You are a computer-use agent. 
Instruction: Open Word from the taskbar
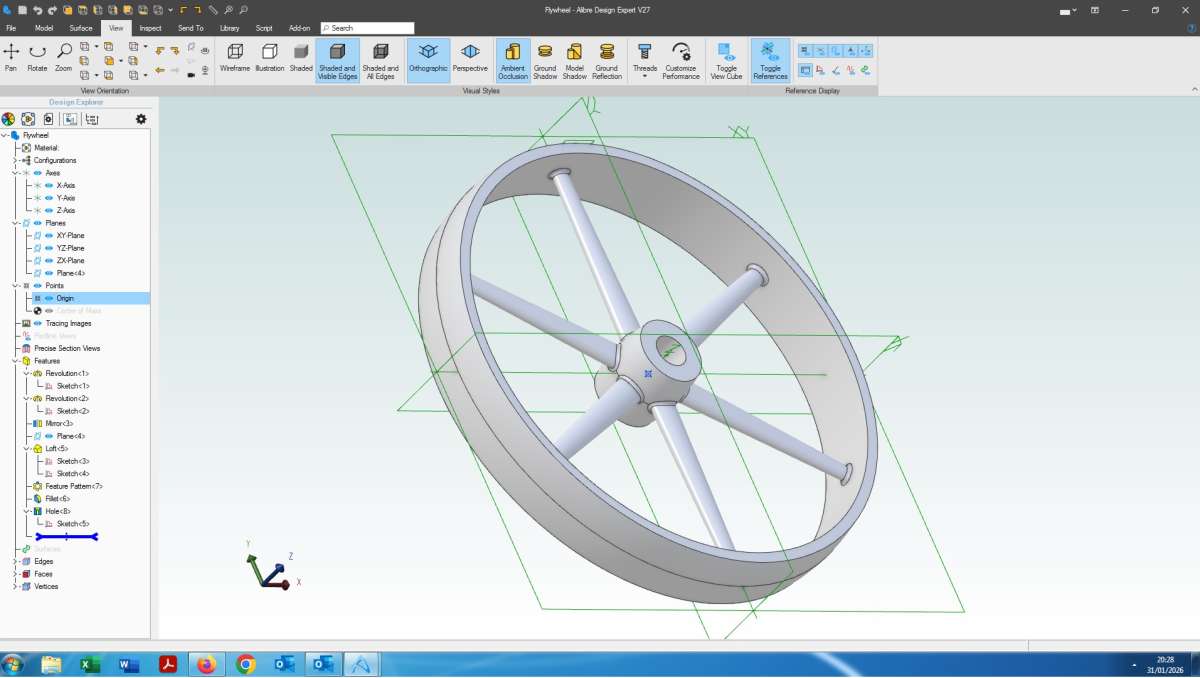[128, 664]
